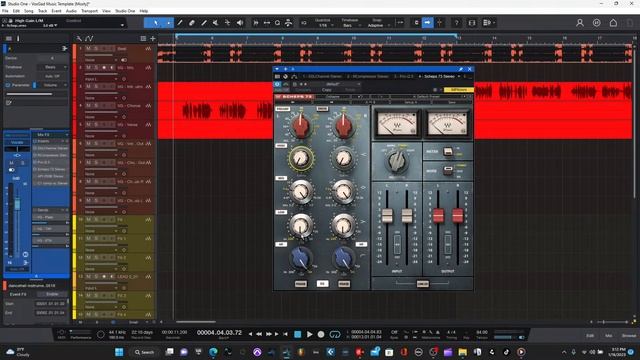Click the red left output fader
Screen dimensions: 640x360
(x=438, y=216)
